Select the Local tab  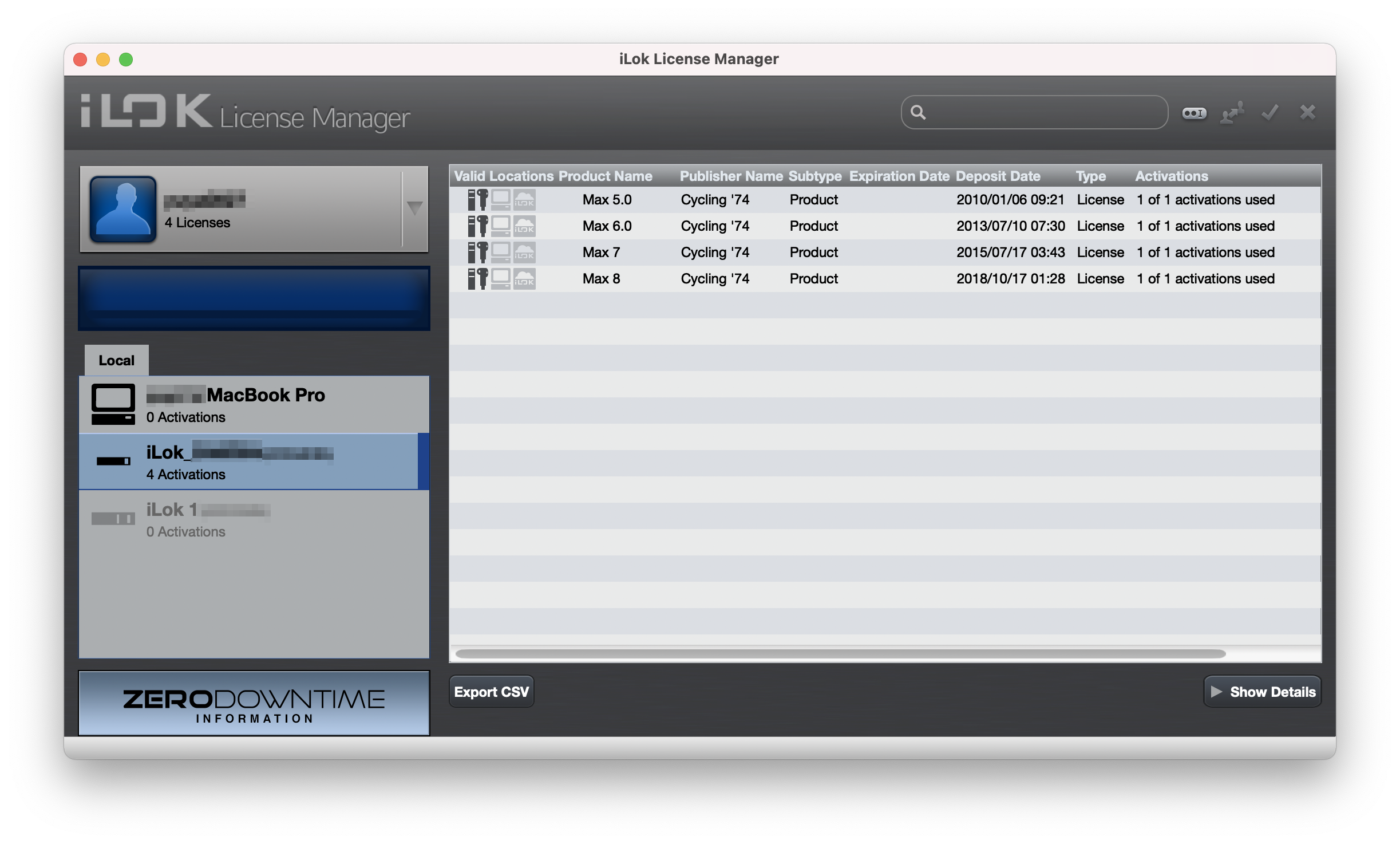click(x=117, y=360)
